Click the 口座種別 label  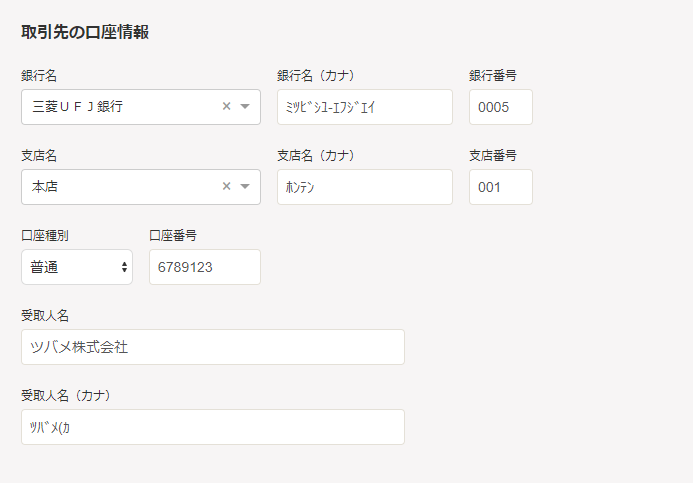point(45,236)
